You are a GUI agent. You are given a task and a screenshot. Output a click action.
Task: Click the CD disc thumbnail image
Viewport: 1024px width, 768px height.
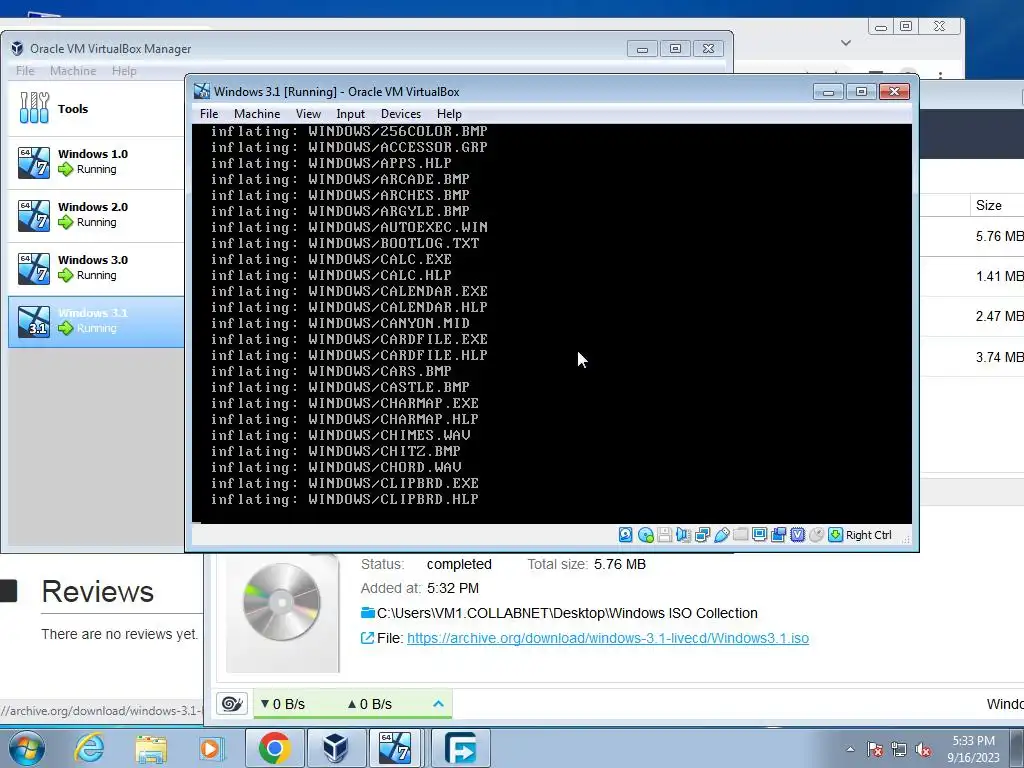pyautogui.click(x=282, y=602)
